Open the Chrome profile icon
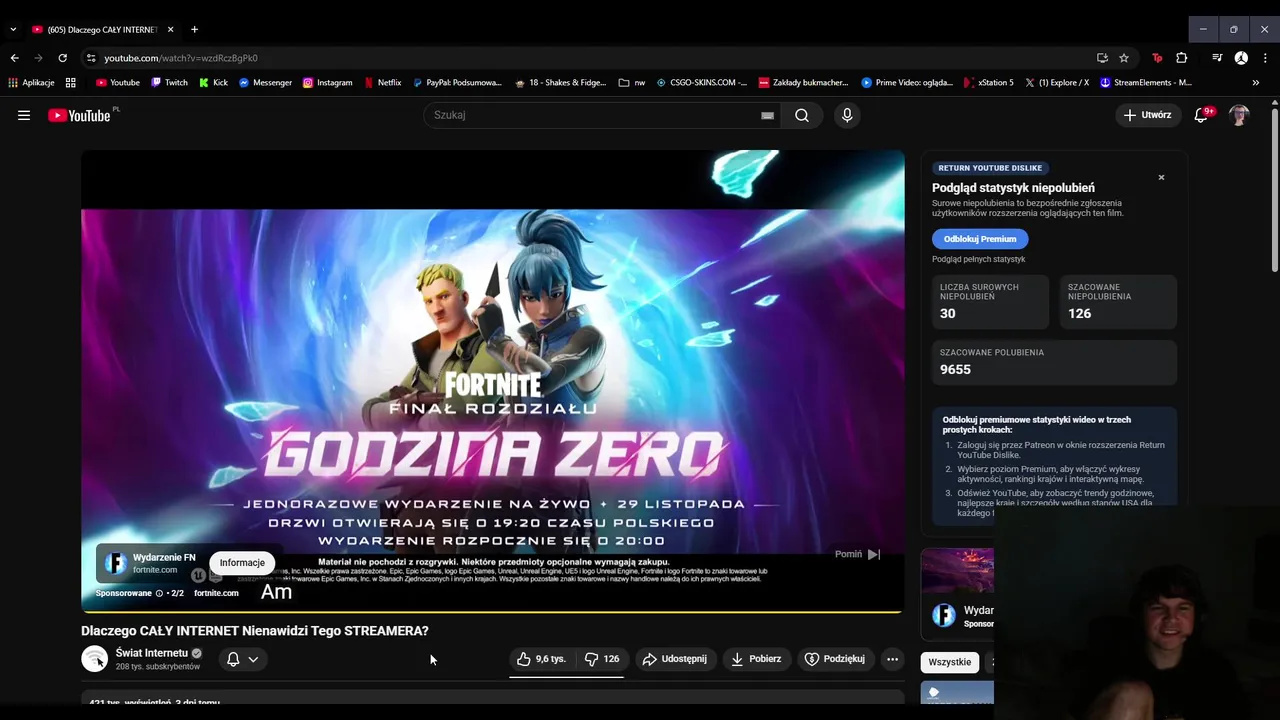This screenshot has width=1280, height=720. 1241,58
